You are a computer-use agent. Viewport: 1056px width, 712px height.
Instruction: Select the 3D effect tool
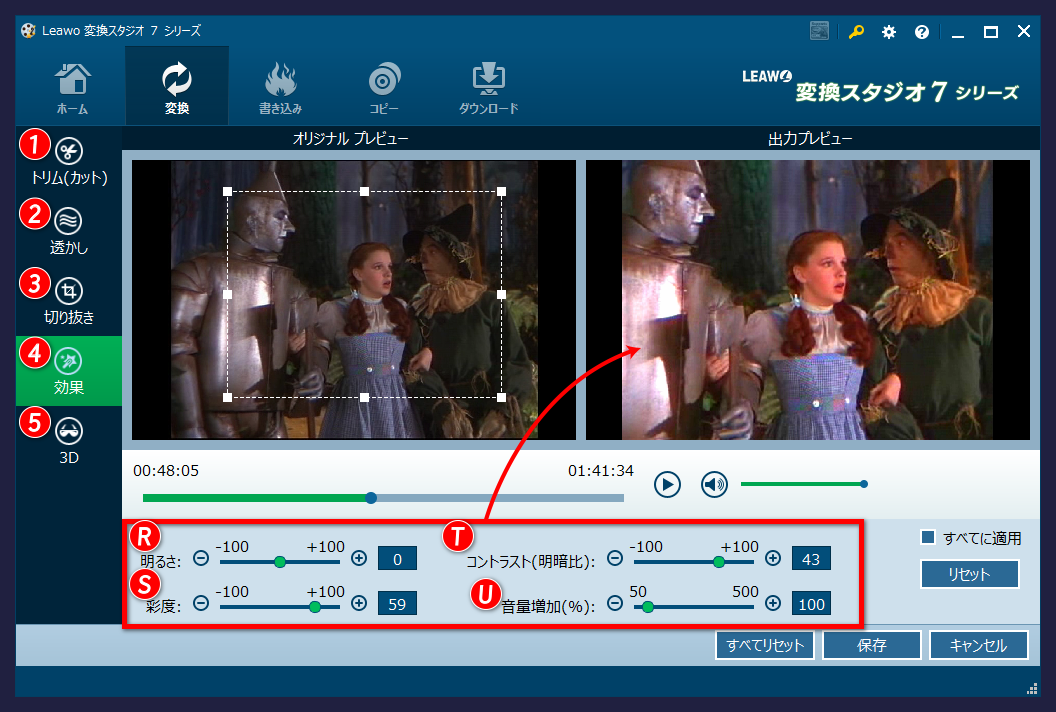coord(68,430)
